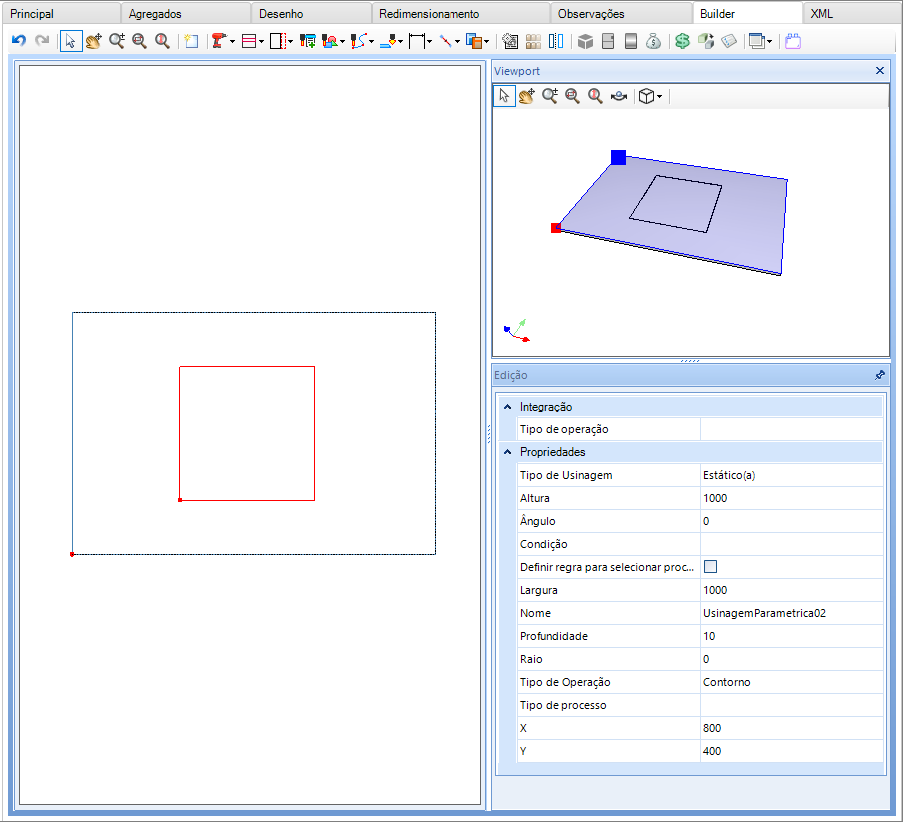Pin the Edição panel

tap(880, 375)
